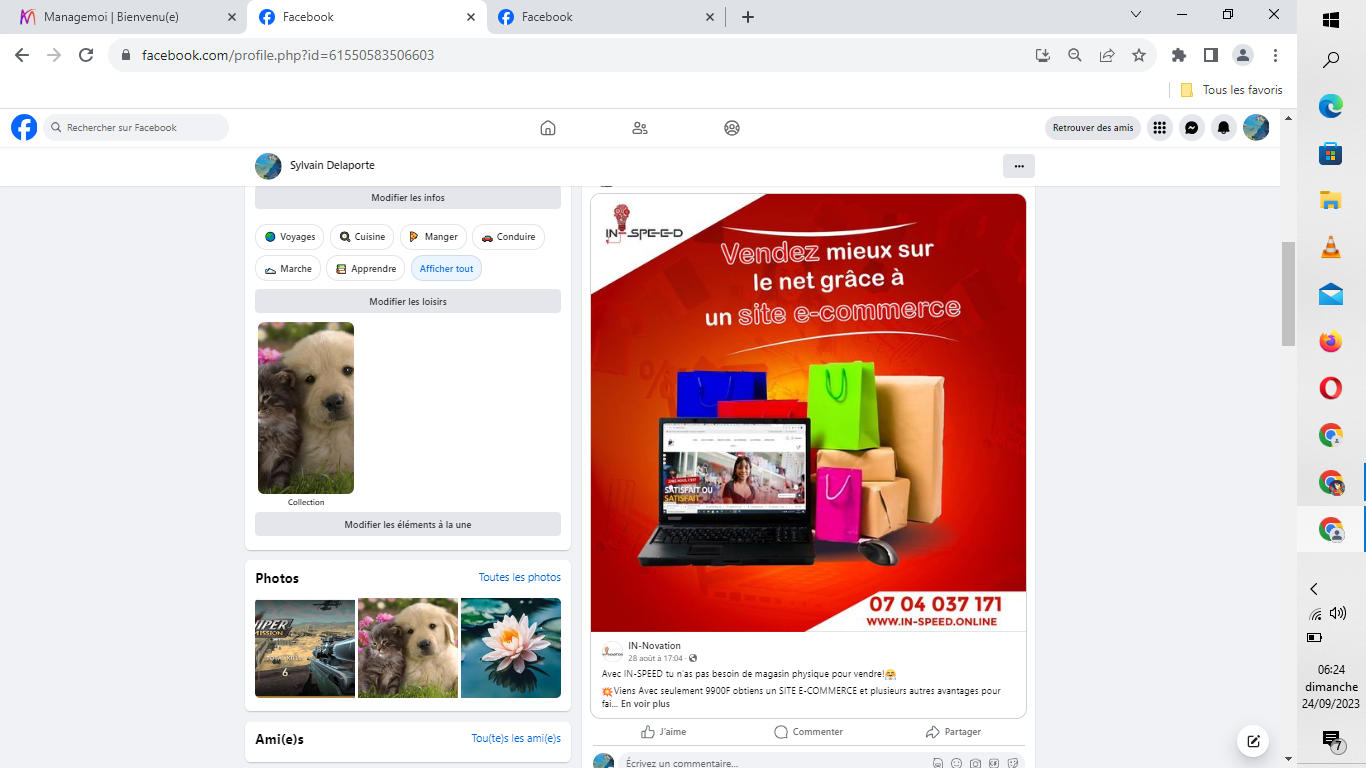
Task: Open the Toutes les photos link
Action: [x=519, y=577]
